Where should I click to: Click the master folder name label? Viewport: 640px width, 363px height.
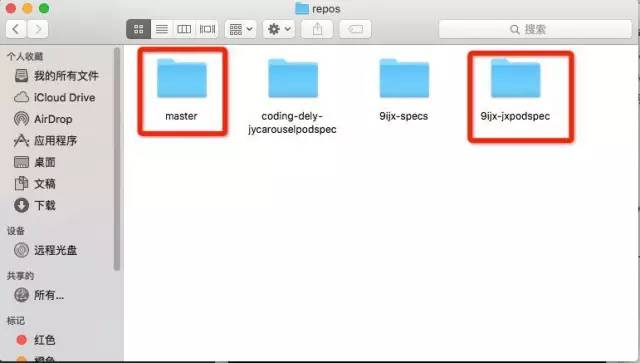(181, 116)
